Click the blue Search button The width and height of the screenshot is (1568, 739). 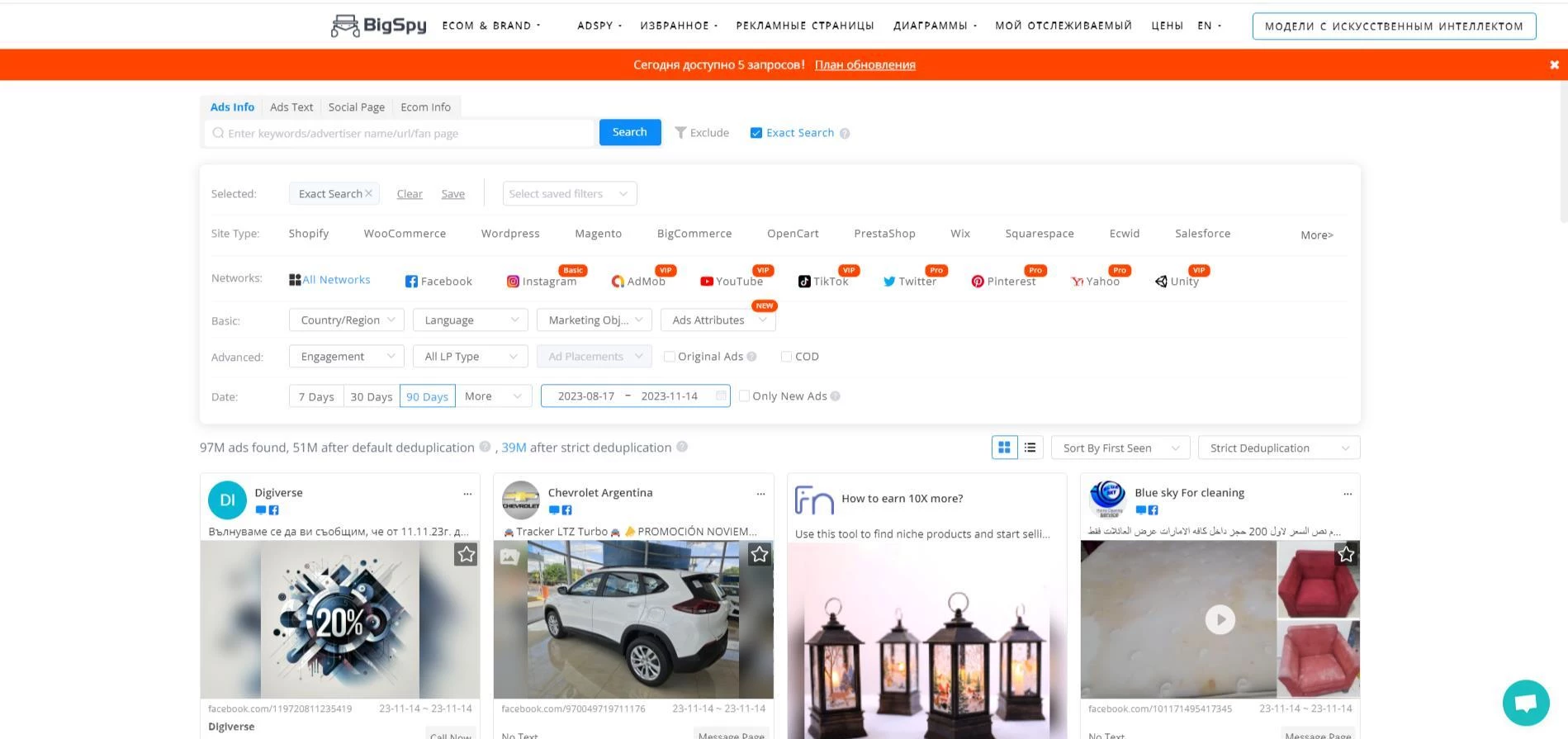click(630, 132)
